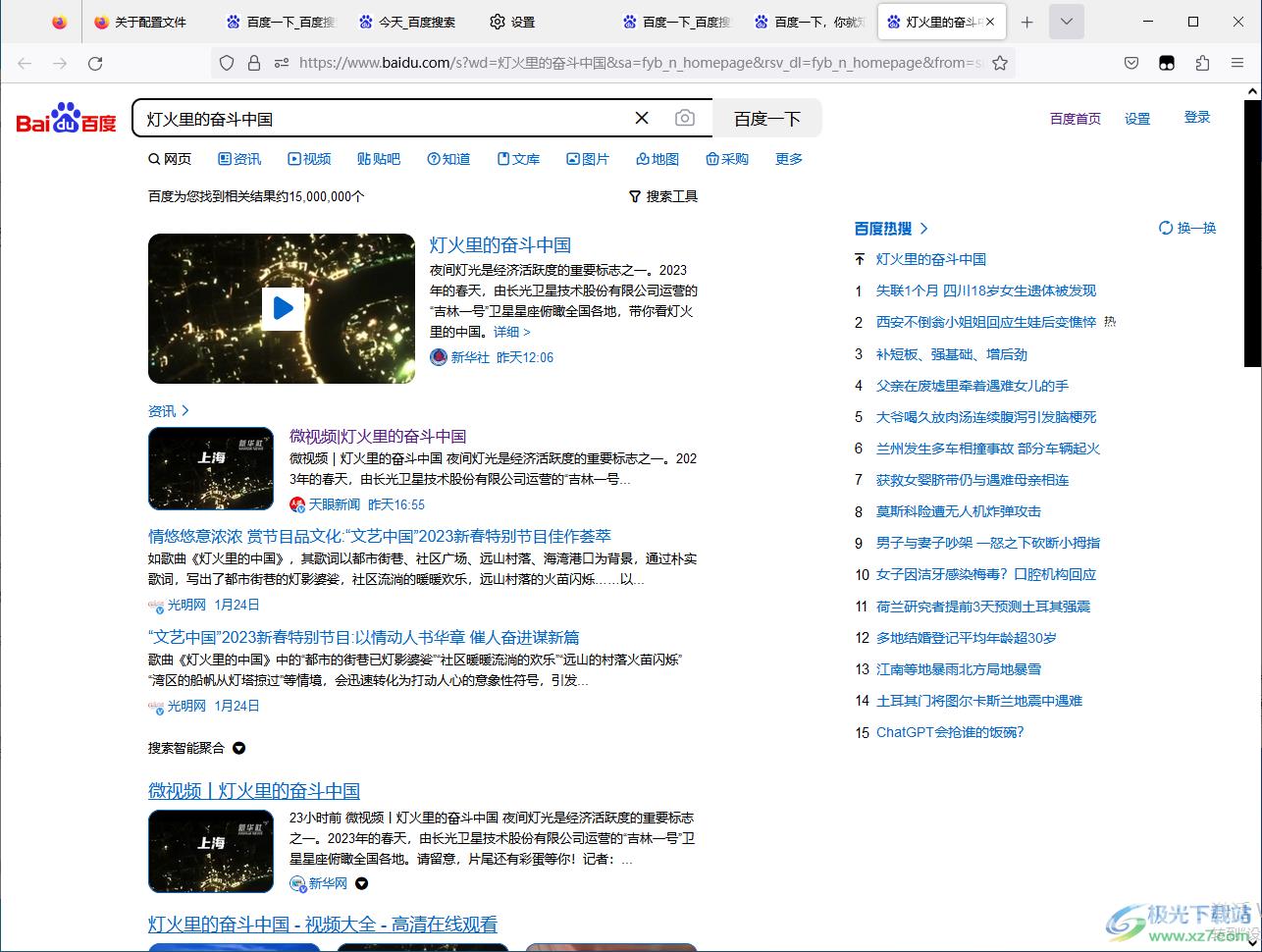Open the extensions puzzle icon

click(1202, 63)
